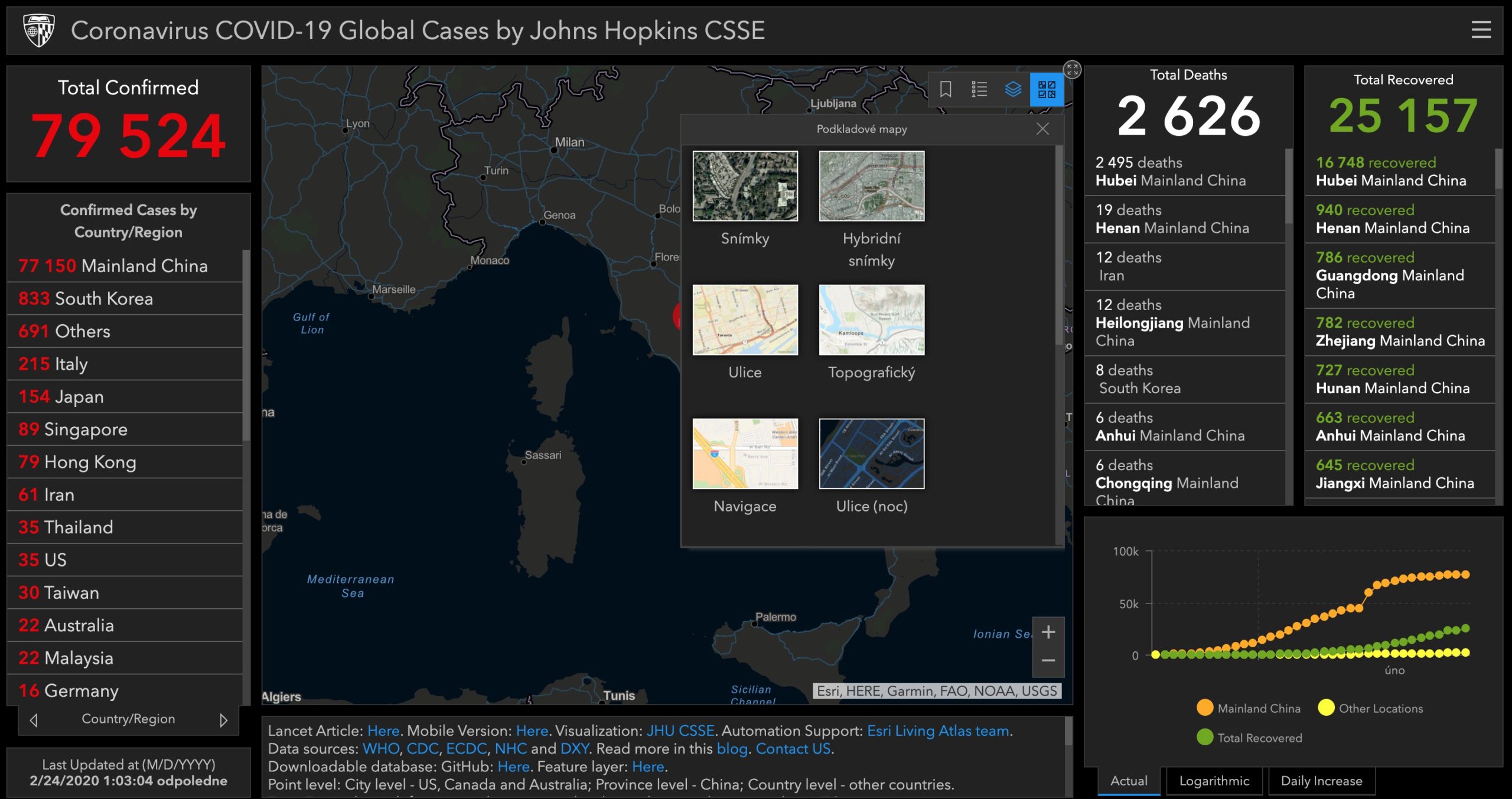Zoom out on the map
Image resolution: width=1512 pixels, height=799 pixels.
tap(1048, 661)
